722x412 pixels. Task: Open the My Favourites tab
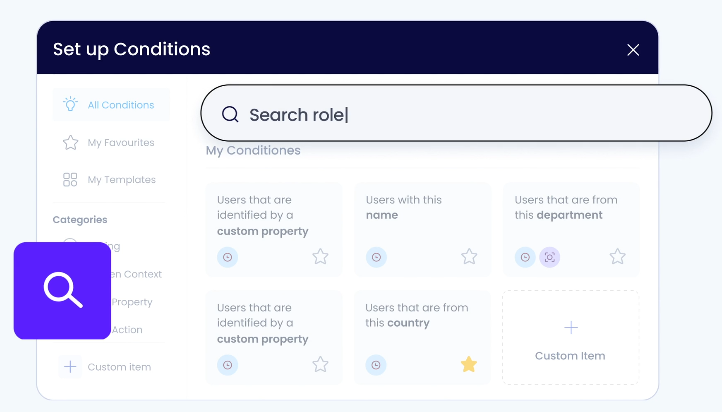109,143
